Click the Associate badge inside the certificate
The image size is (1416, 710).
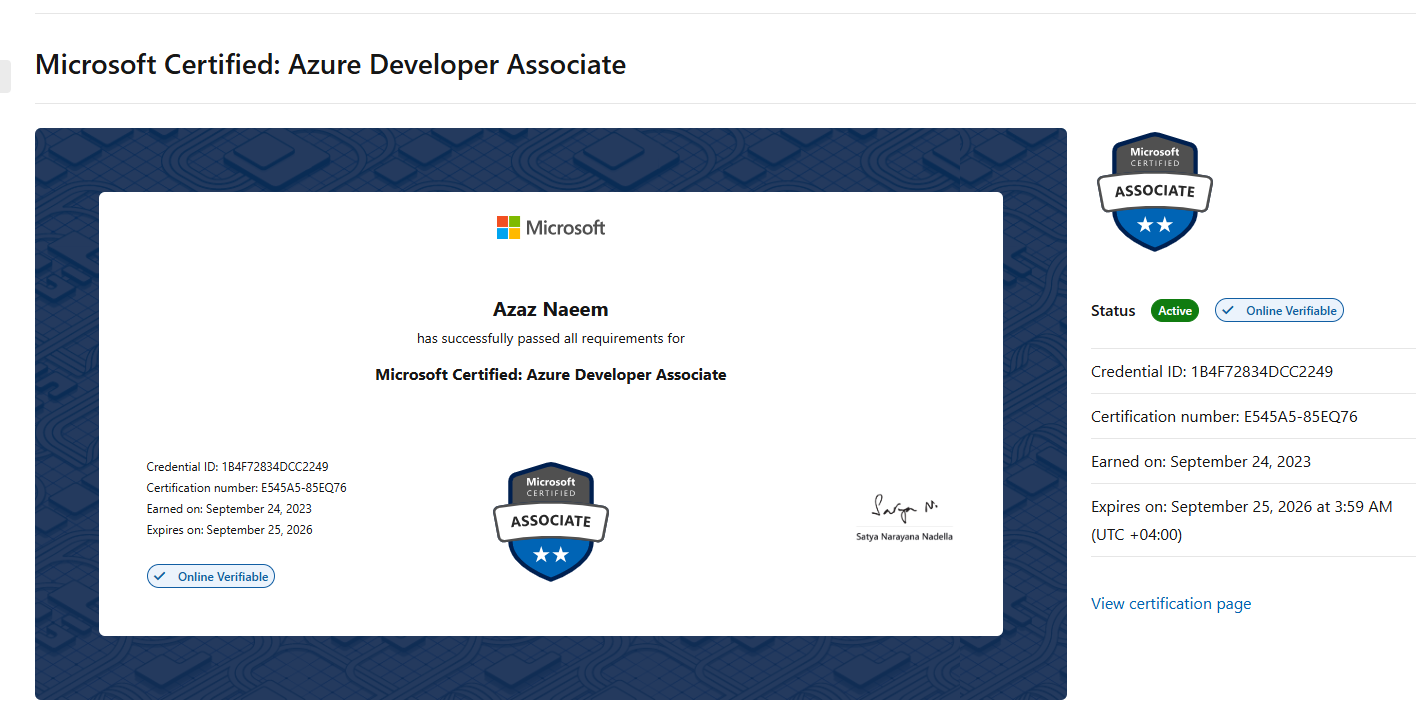551,521
